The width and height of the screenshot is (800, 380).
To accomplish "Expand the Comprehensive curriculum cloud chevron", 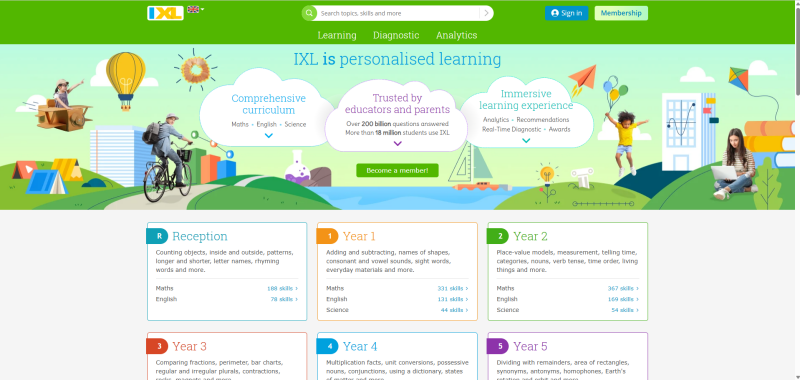I will click(269, 136).
